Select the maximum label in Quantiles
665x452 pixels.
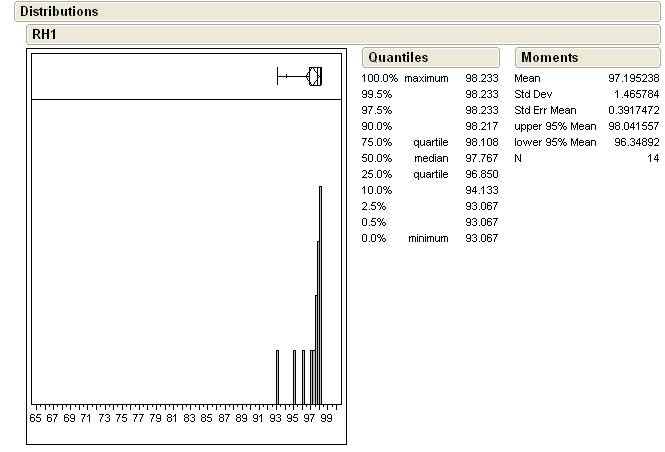[427, 78]
